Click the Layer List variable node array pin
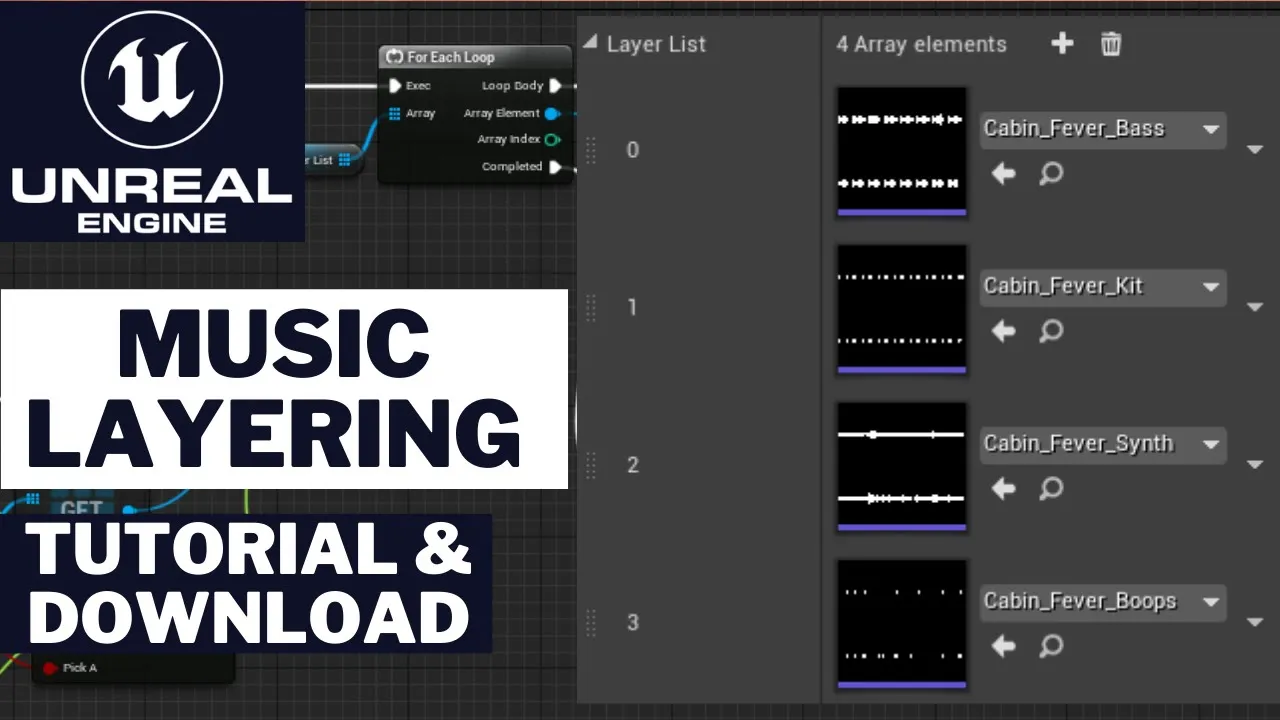Screen dimensions: 1280x720 345,160
